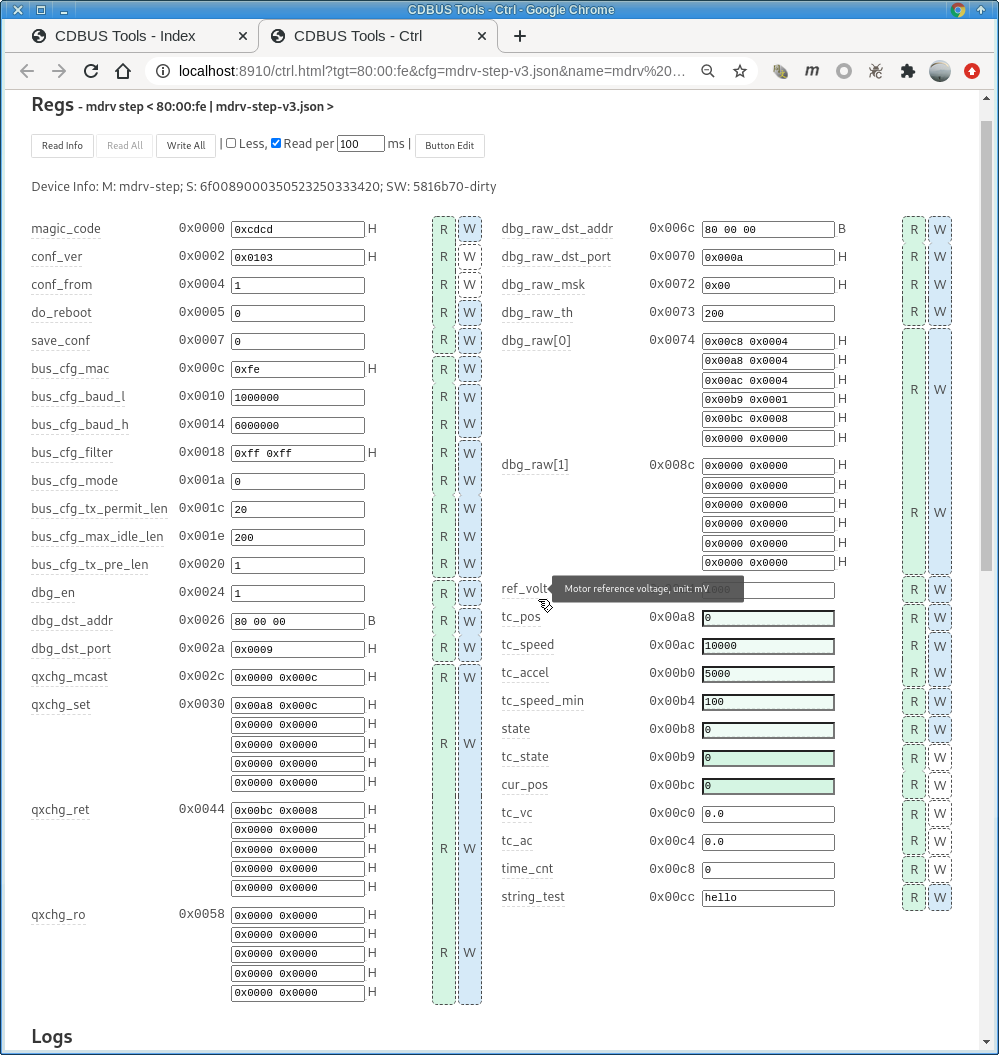Read the qxchg_set register group

[x=444, y=744]
